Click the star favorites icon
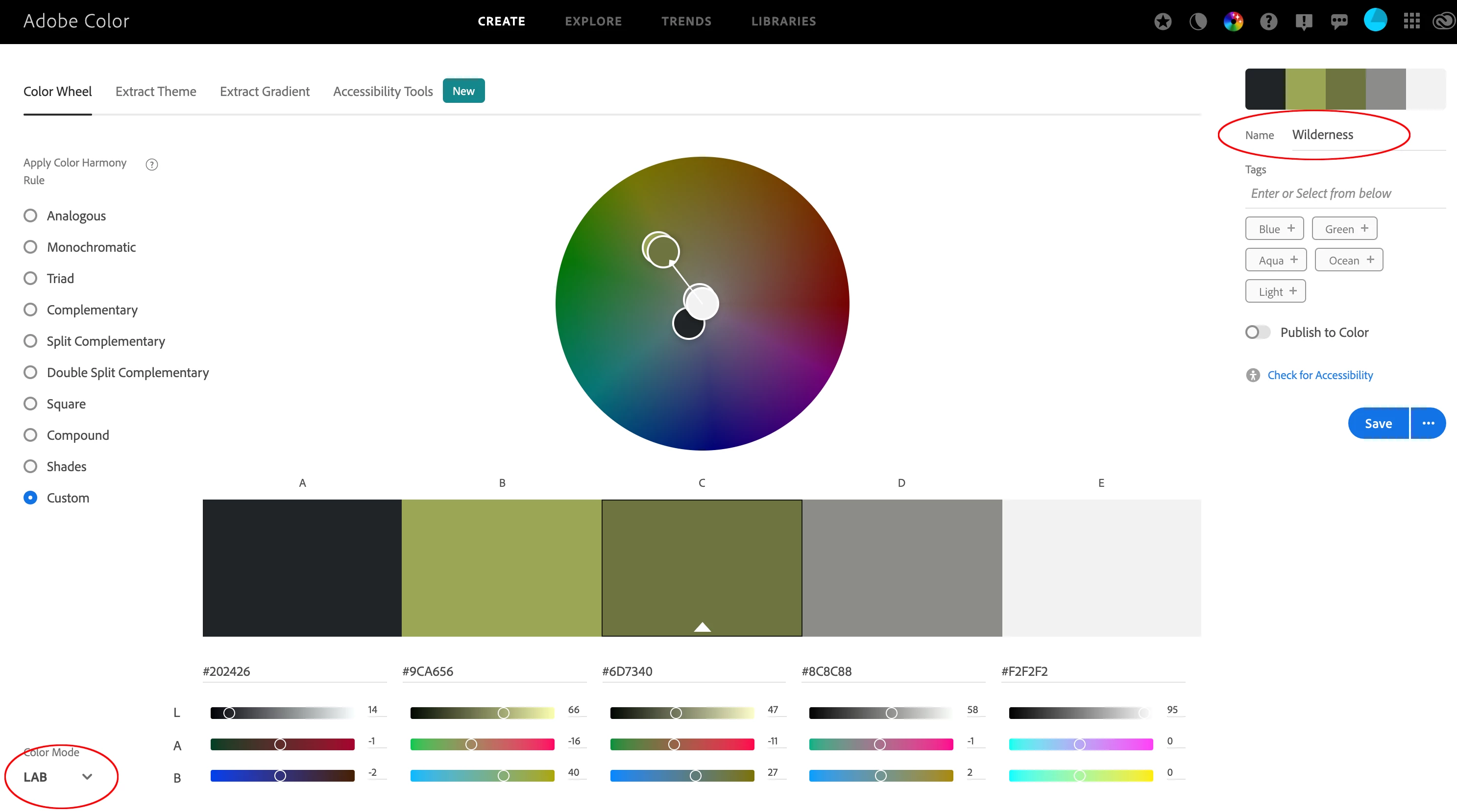The height and width of the screenshot is (812, 1457). [x=1163, y=22]
